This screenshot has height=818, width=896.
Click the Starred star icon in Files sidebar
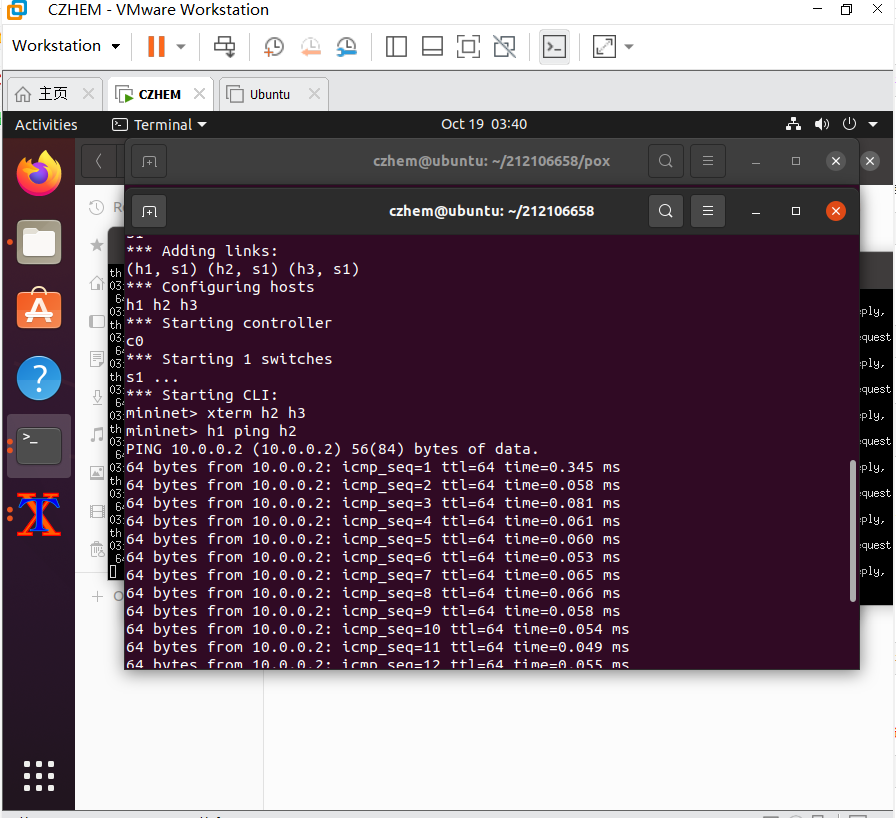97,246
